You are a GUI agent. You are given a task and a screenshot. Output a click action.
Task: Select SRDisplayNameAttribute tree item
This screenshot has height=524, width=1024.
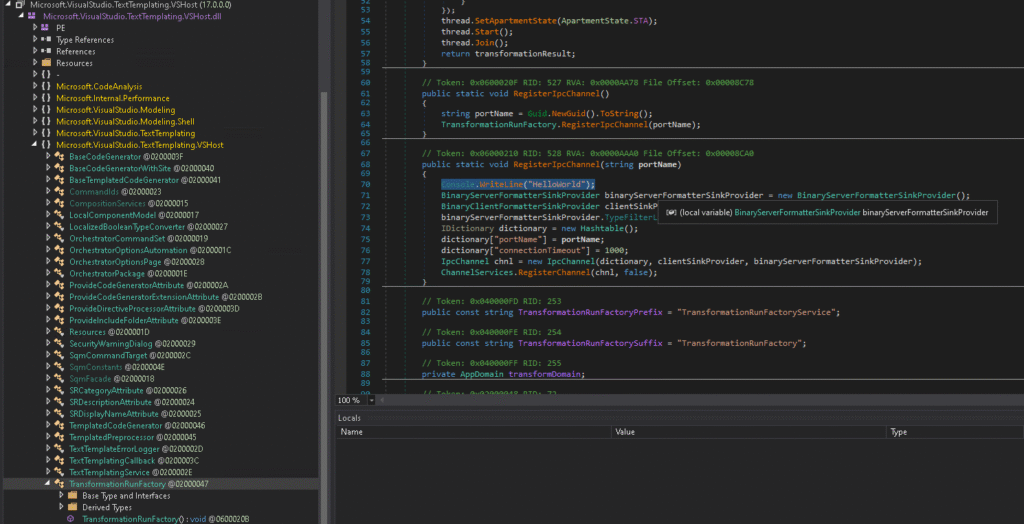135,414
